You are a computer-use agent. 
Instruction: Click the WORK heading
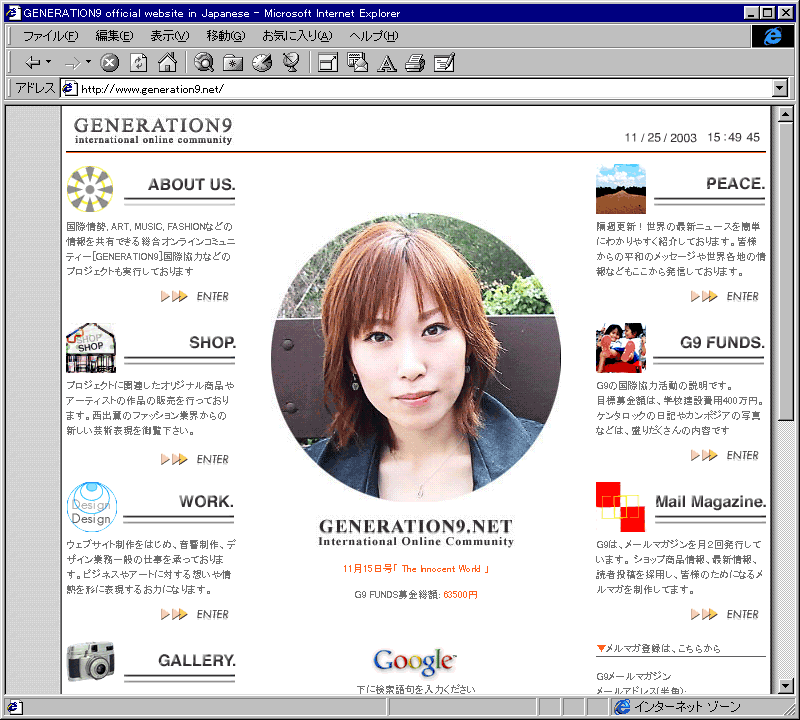click(206, 502)
